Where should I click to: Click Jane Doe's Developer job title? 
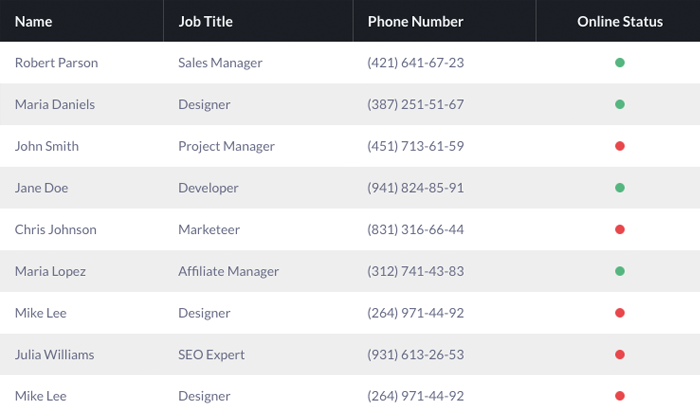208,188
